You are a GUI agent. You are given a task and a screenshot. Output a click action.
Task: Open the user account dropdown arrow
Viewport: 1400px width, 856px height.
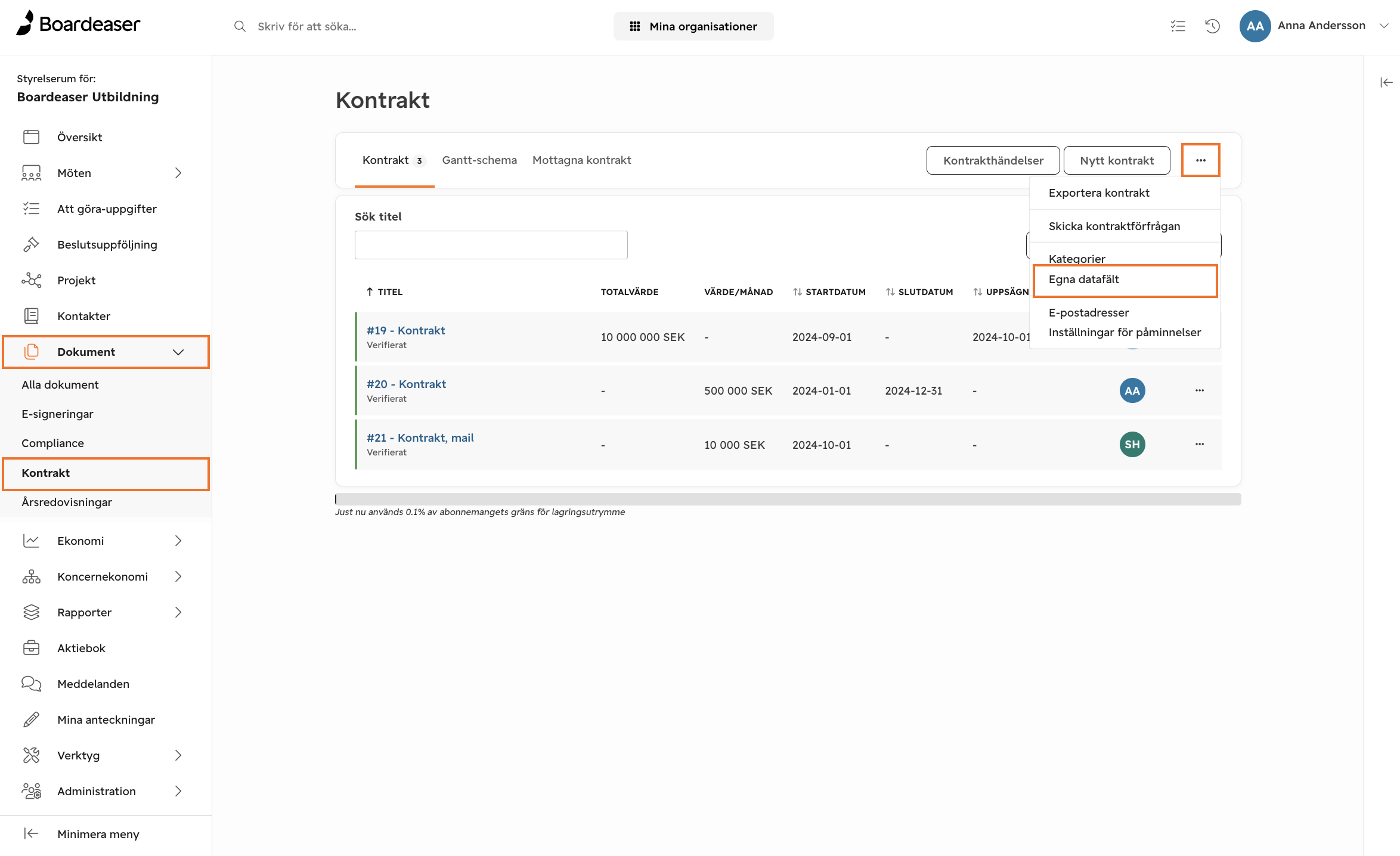1384,26
